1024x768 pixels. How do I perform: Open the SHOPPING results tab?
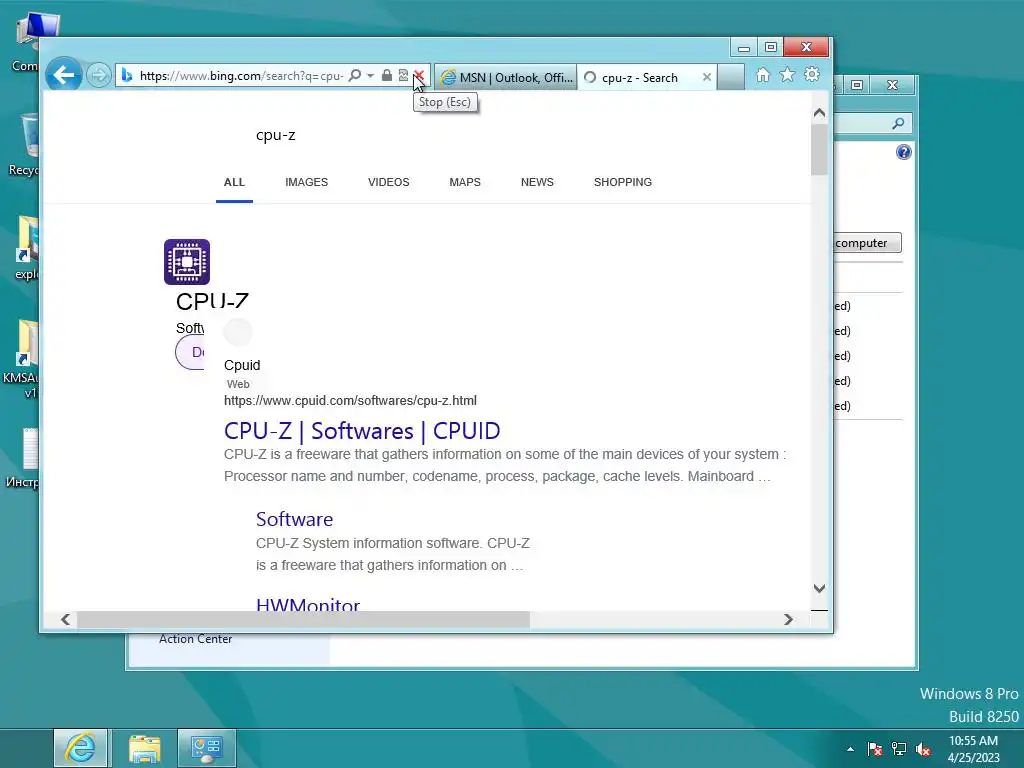(623, 182)
